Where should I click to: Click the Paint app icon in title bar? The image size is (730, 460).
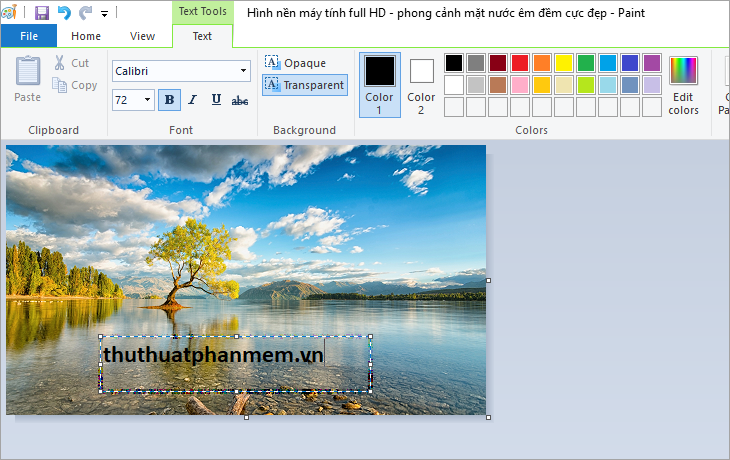[9, 13]
